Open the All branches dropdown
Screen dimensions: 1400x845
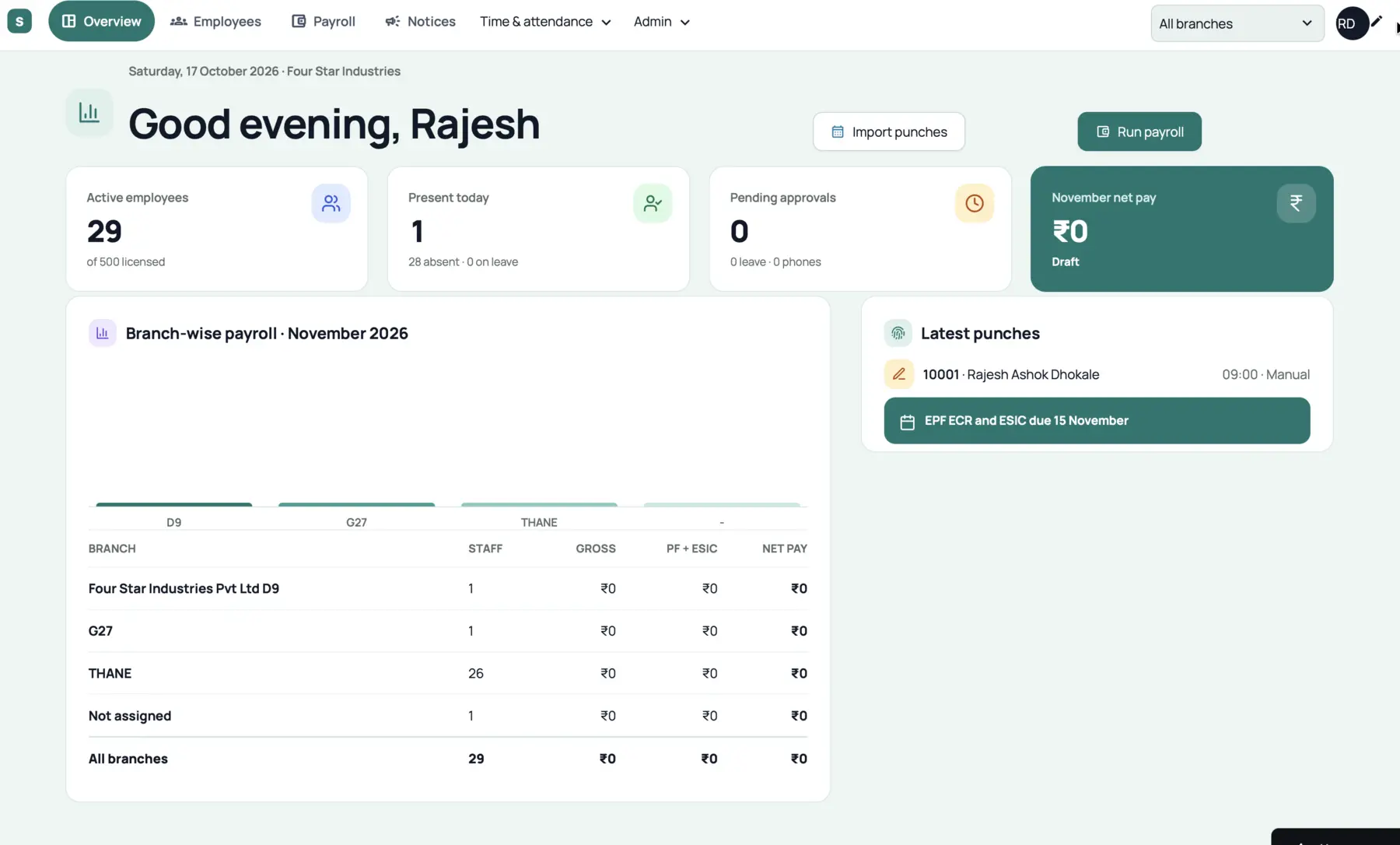(x=1237, y=23)
